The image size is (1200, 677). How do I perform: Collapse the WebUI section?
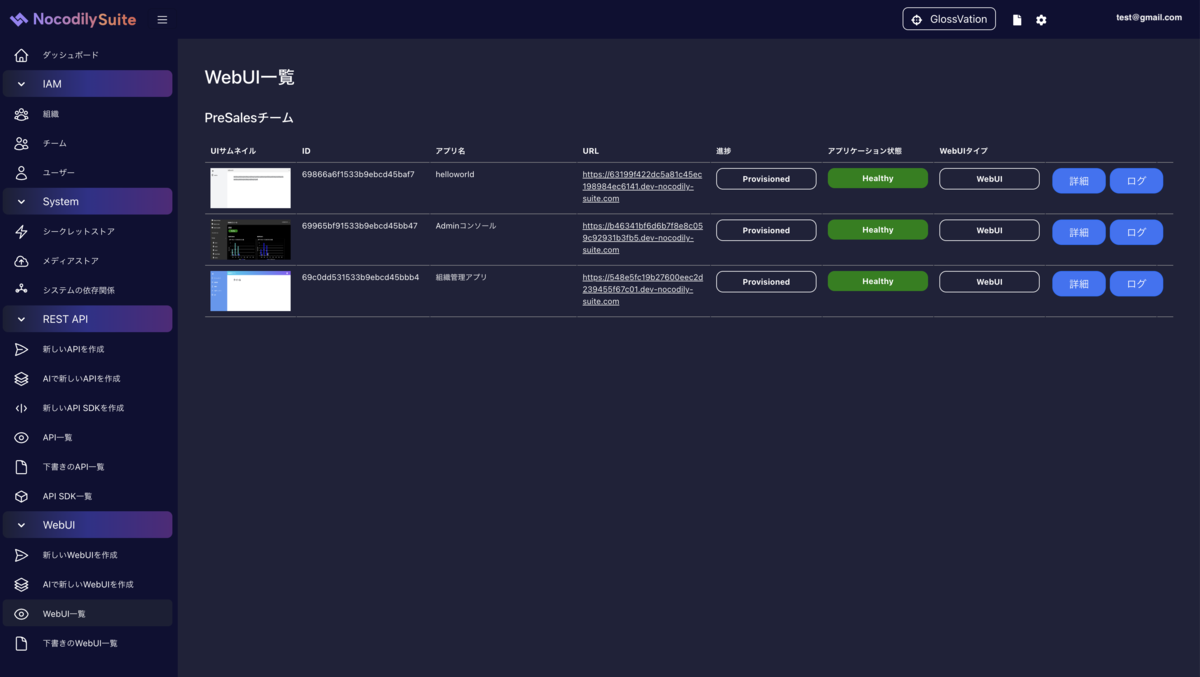pyautogui.click(x=88, y=525)
